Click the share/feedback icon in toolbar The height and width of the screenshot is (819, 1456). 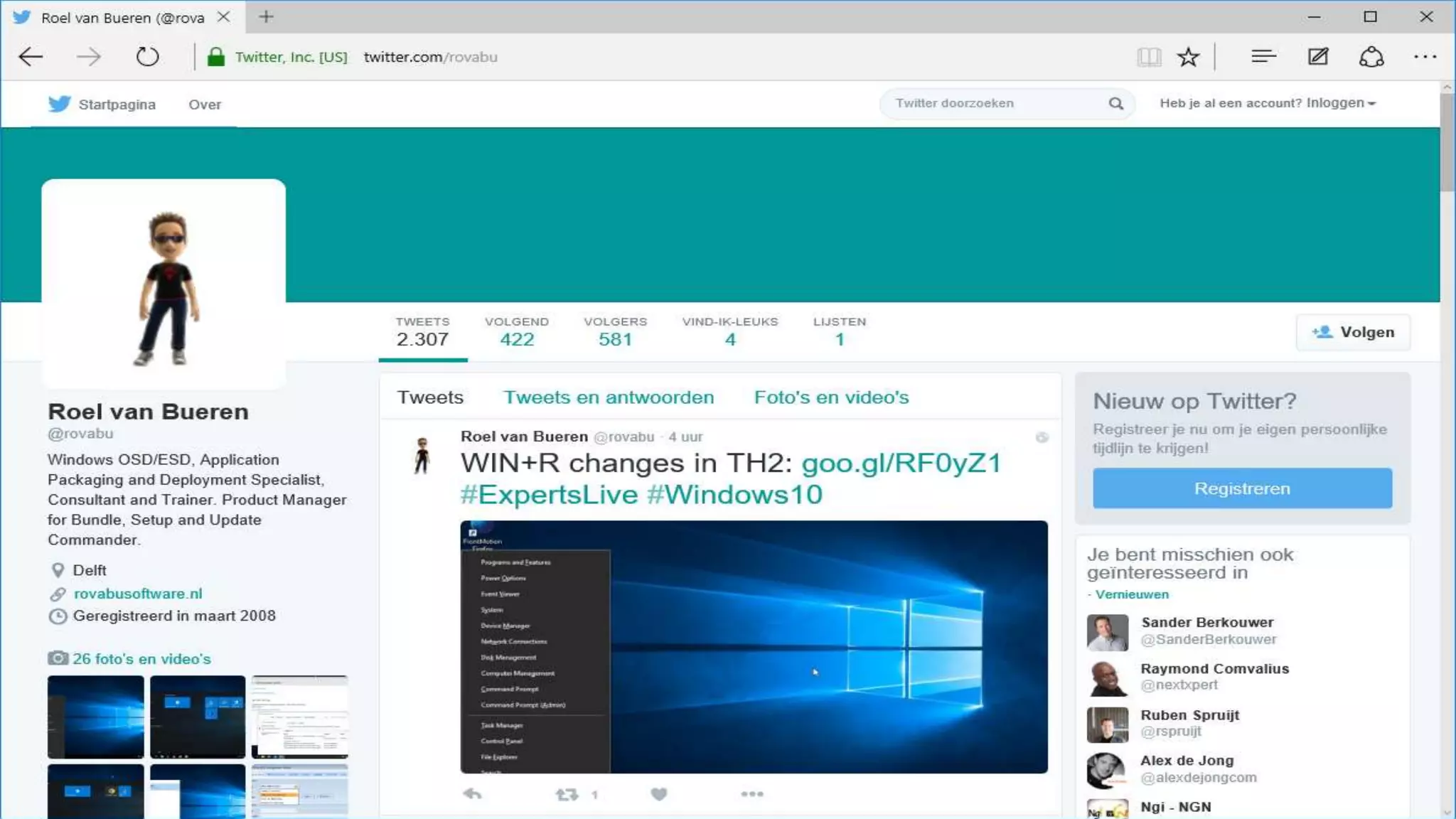[x=1371, y=57]
